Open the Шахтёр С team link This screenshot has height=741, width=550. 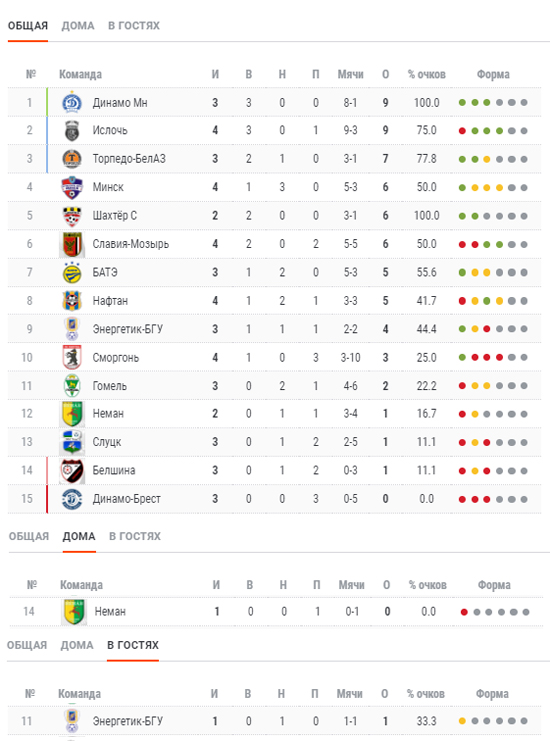[x=114, y=215]
